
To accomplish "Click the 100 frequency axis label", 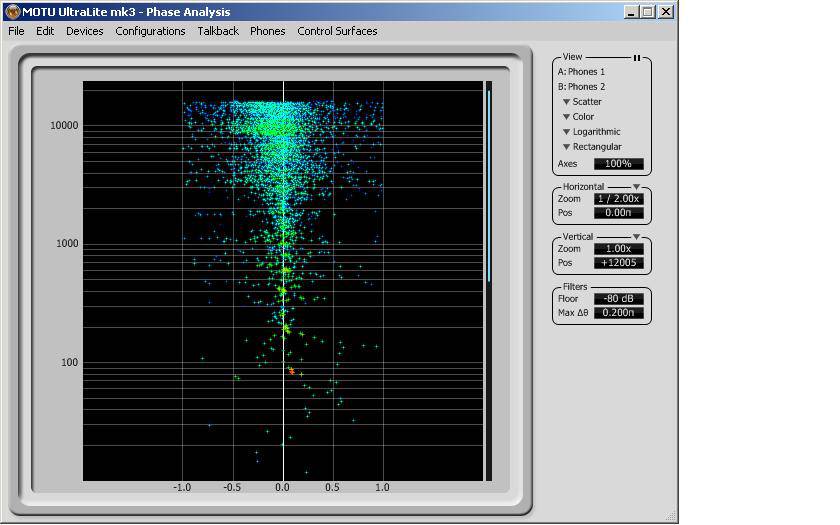I will pyautogui.click(x=70, y=363).
